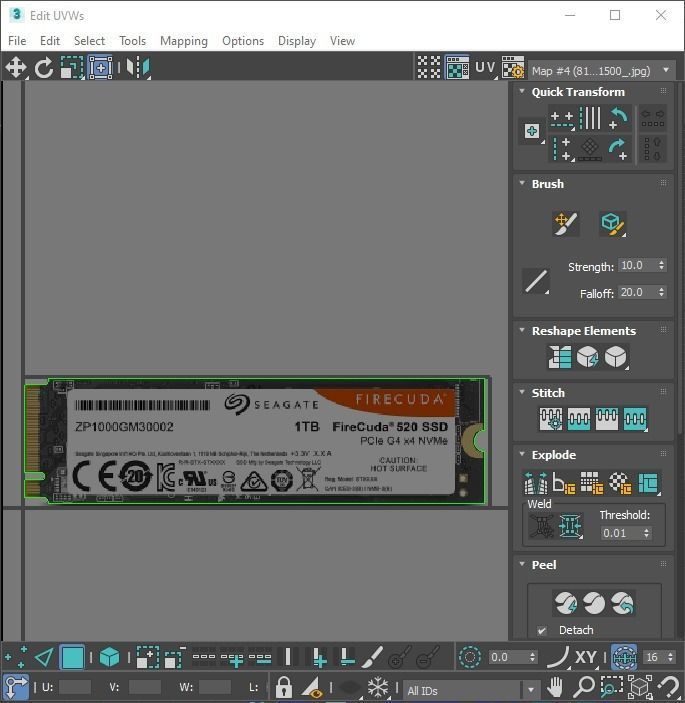Click Flatten by Material ID icon
Viewport: 685px width, 703px height.
[x=620, y=483]
